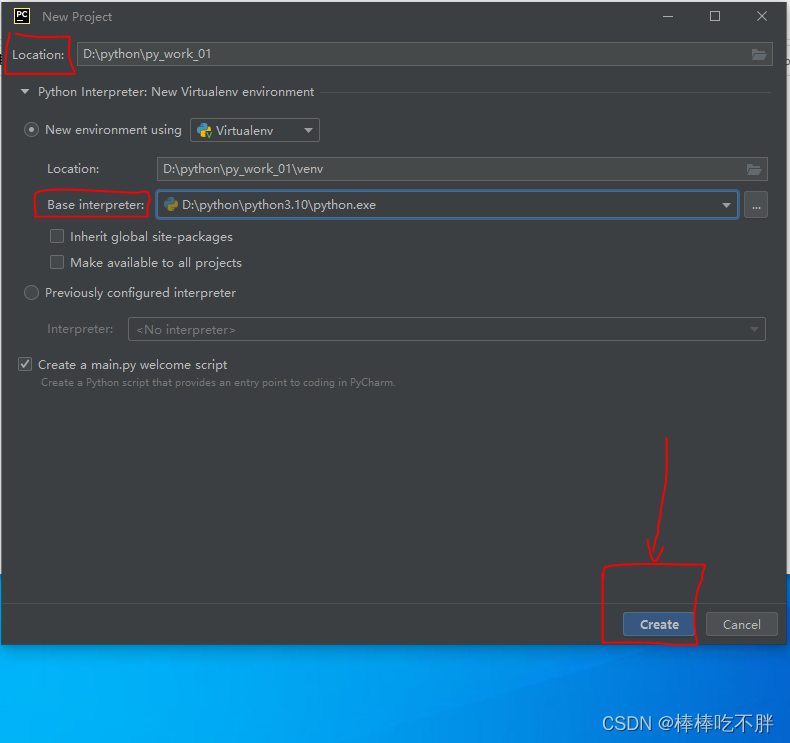Click the Create button
This screenshot has width=790, height=743.
[x=659, y=625]
